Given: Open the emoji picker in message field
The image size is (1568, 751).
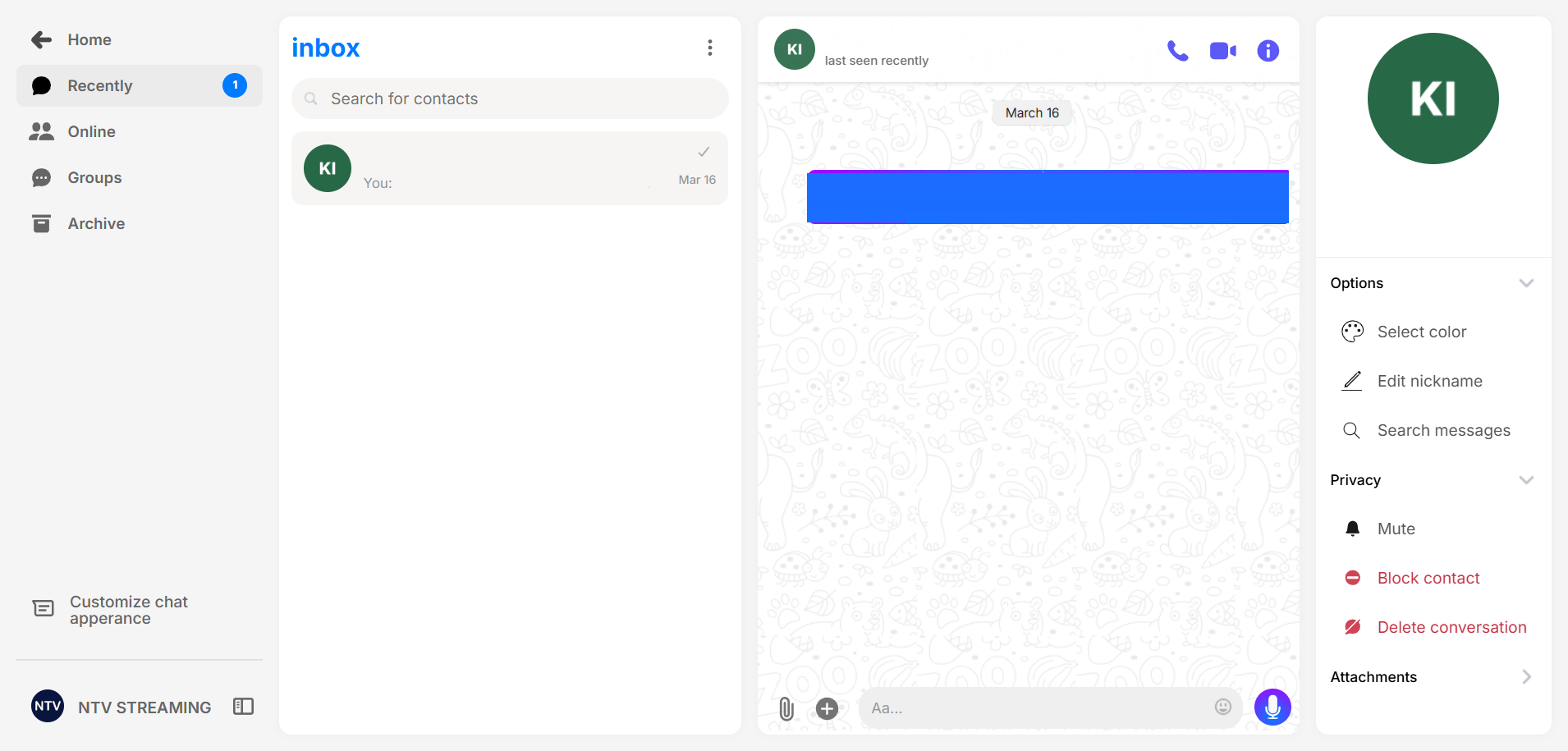Looking at the screenshot, I should pos(1222,707).
